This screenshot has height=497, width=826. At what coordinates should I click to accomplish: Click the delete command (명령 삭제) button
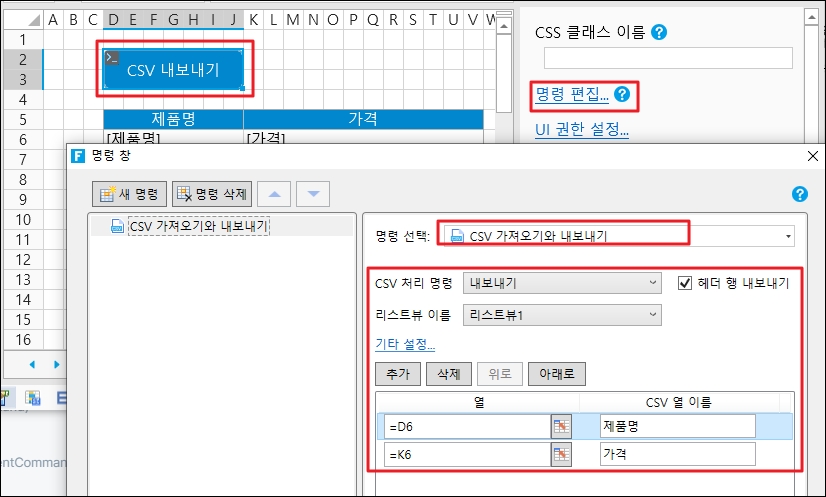(x=212, y=193)
